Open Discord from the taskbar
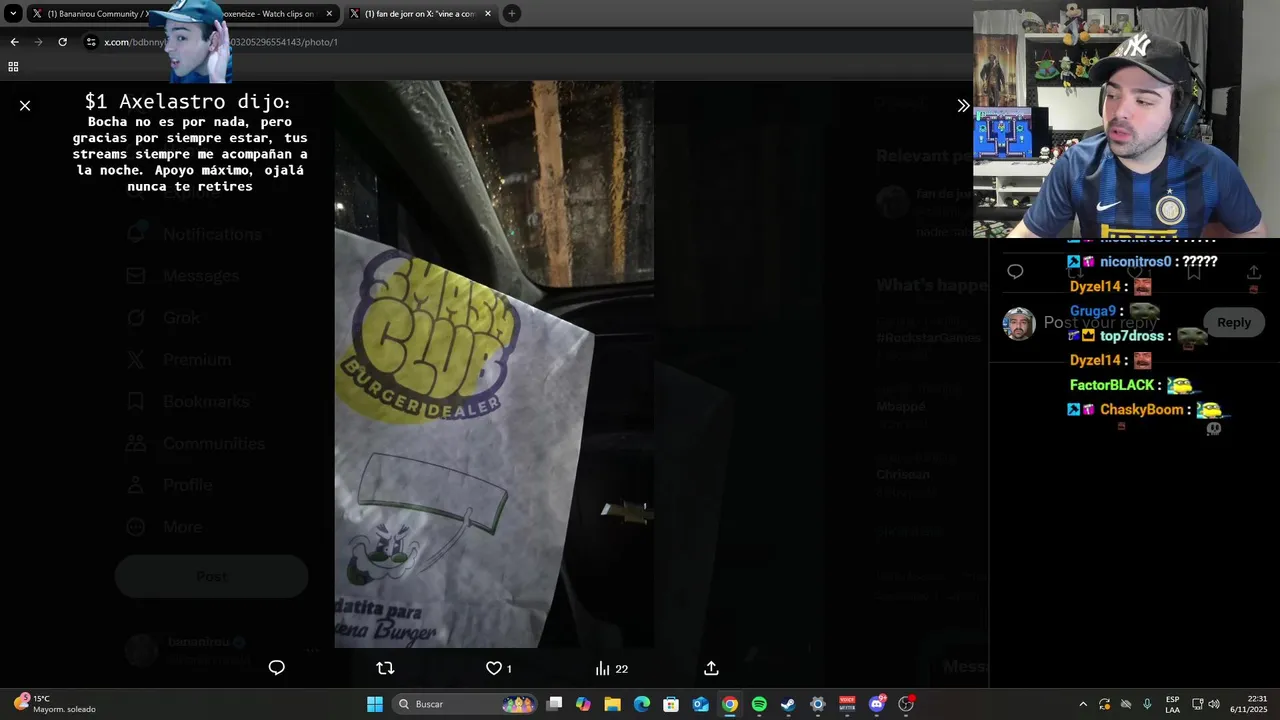 tap(877, 704)
